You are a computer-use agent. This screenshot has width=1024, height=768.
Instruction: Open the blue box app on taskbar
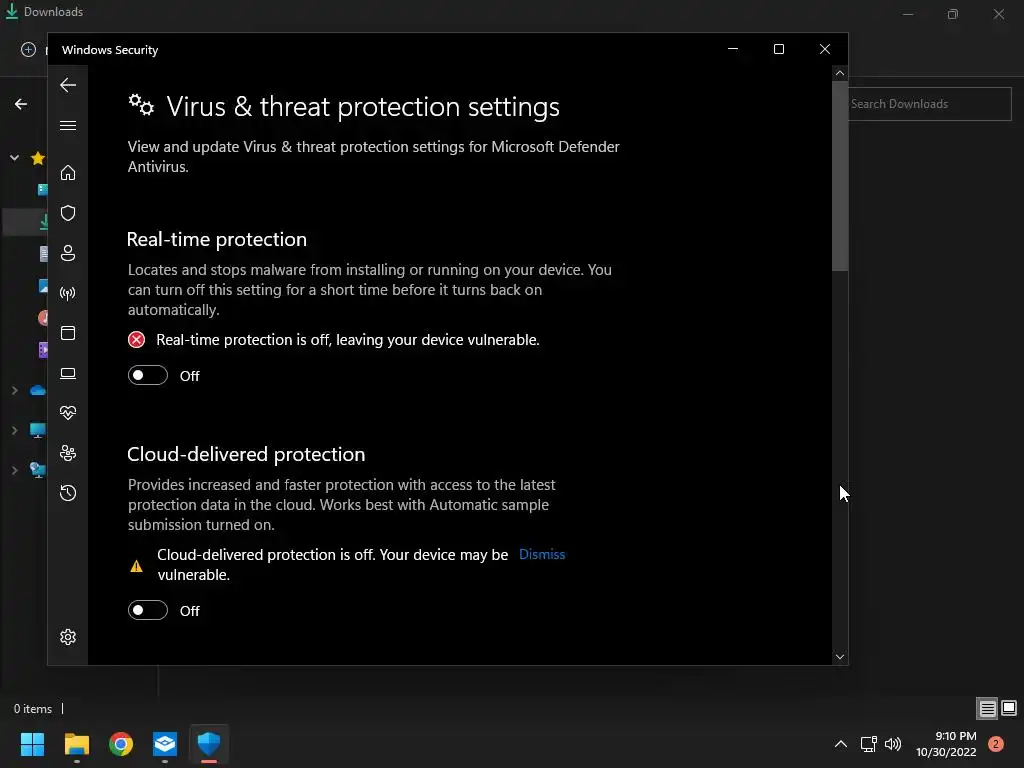click(165, 744)
